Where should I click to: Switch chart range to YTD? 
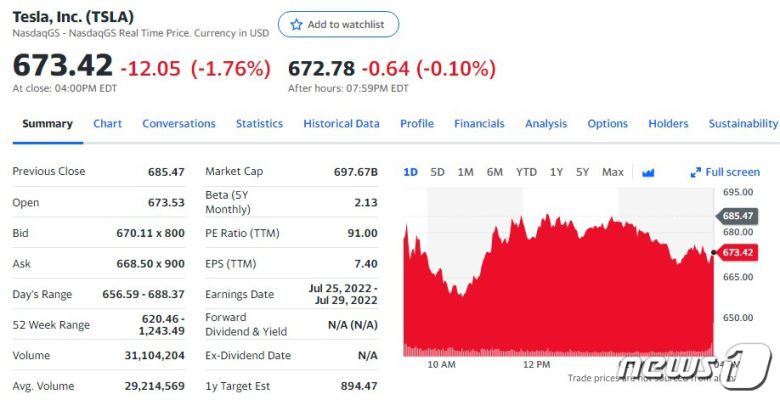[x=526, y=172]
